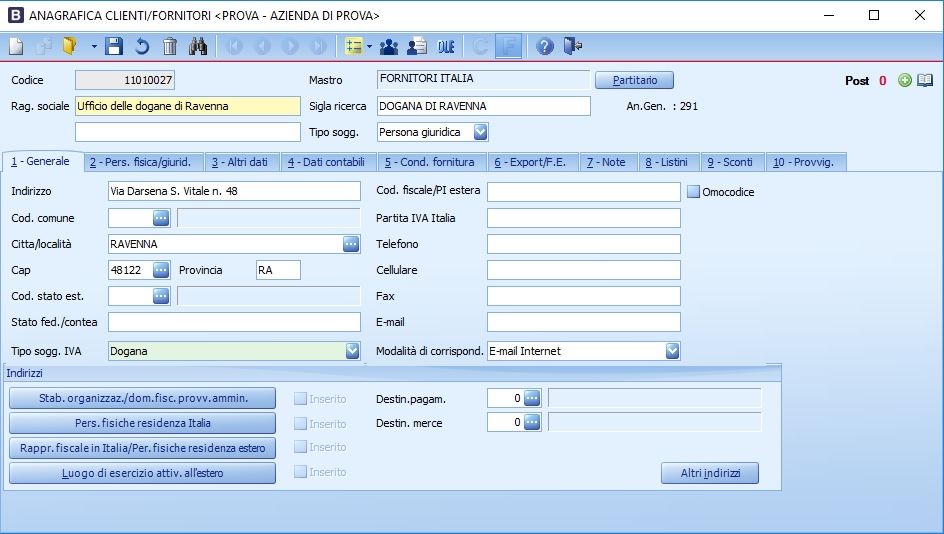Search with the binoculars icon
This screenshot has height=534, width=944.
click(198, 46)
